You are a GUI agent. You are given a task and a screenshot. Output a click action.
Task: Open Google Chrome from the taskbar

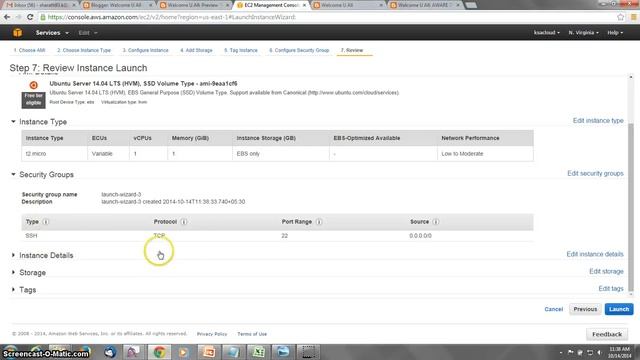[x=159, y=351]
